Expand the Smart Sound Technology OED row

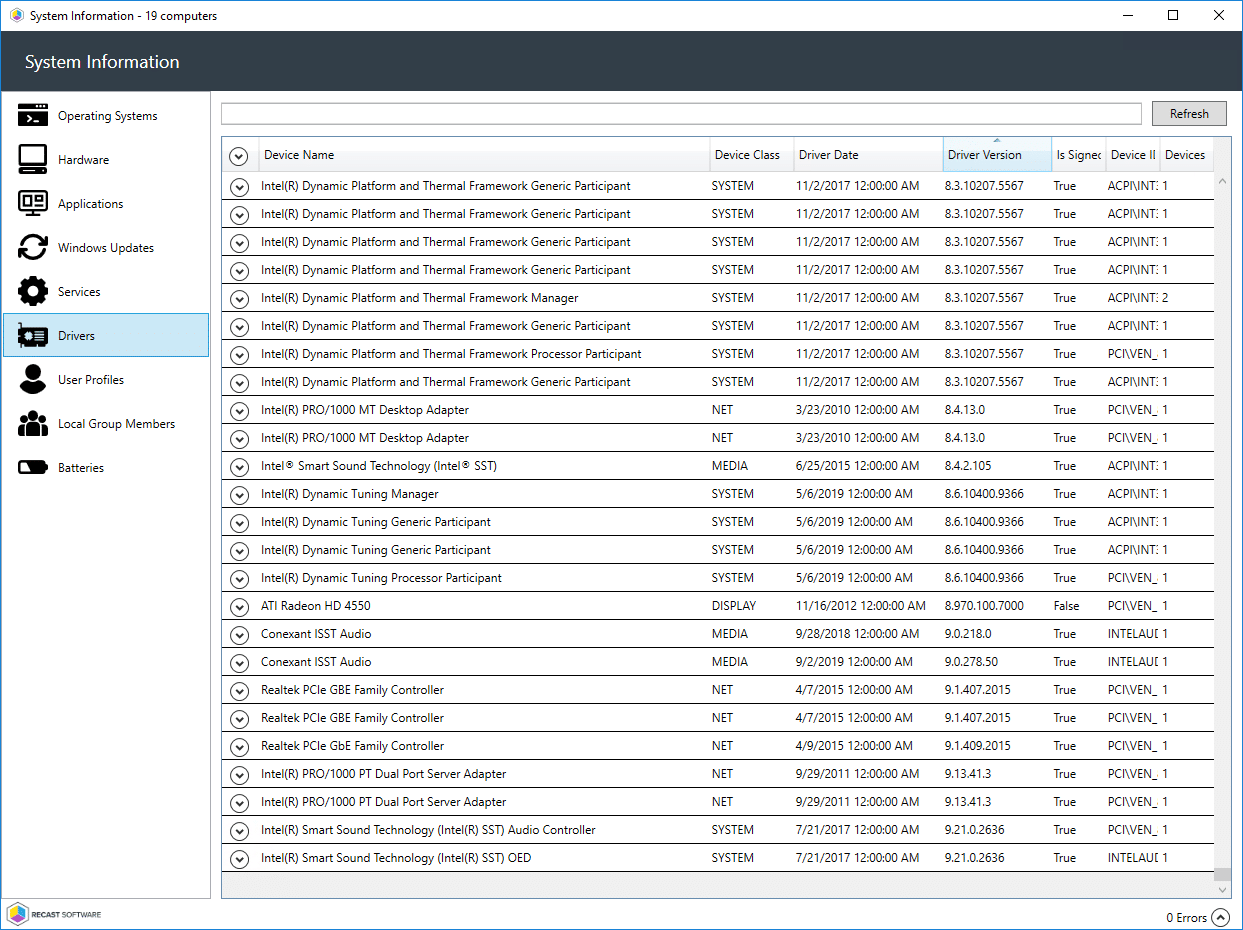(x=238, y=859)
